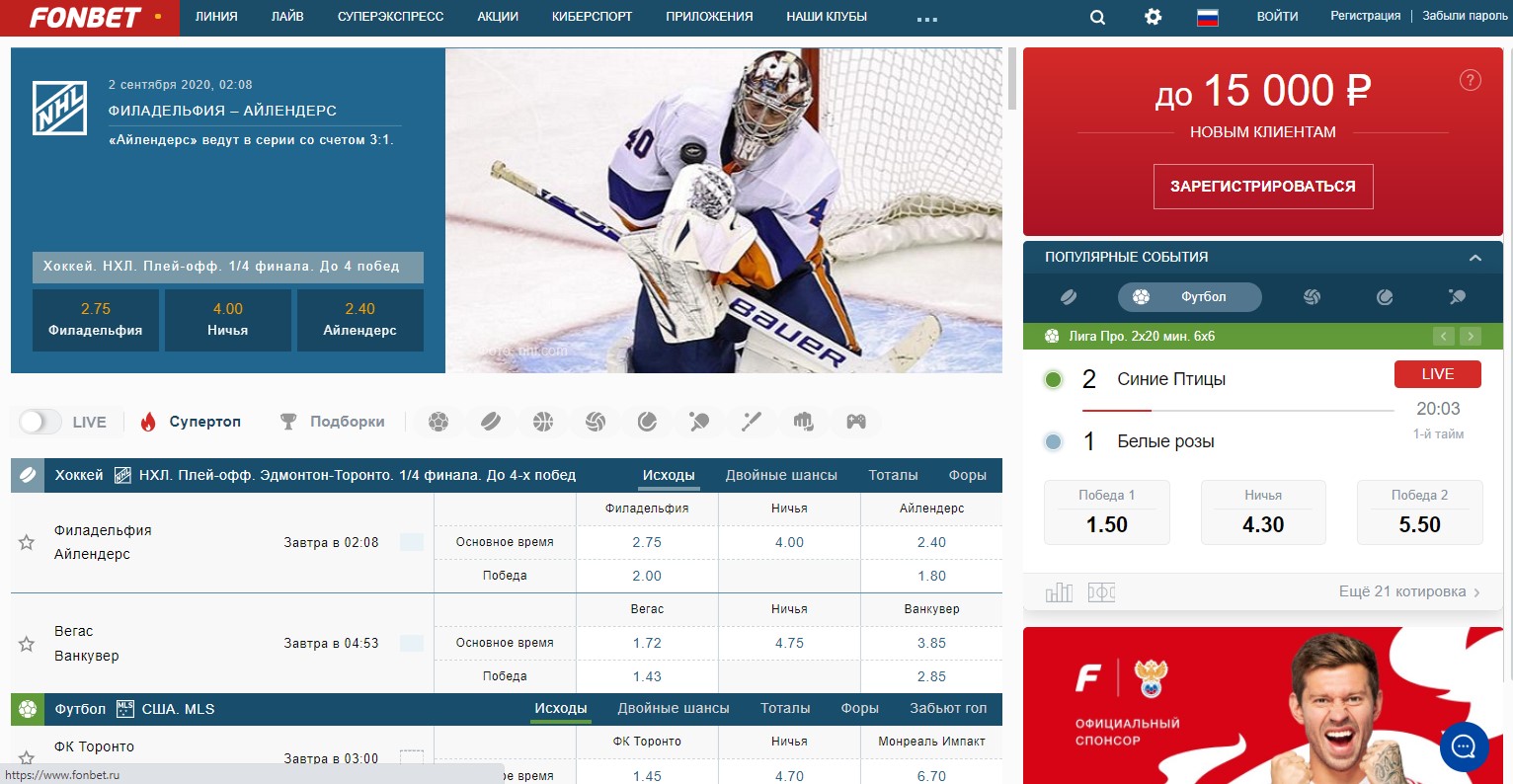The height and width of the screenshot is (784, 1513).
Task: Click ФК Торонто odds 1.45
Action: 647,776
